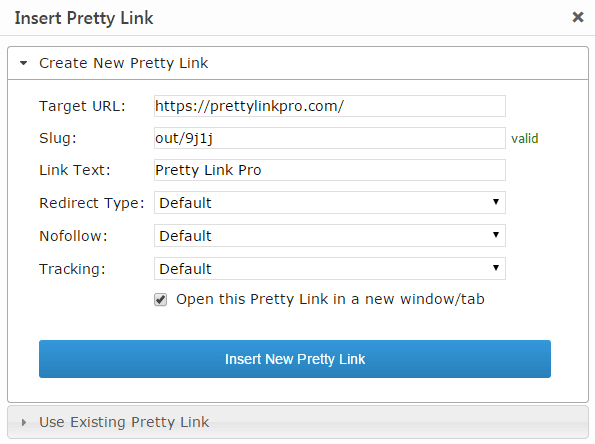Click the Insert New Pretty Link button
The height and width of the screenshot is (444, 595).
tap(295, 359)
